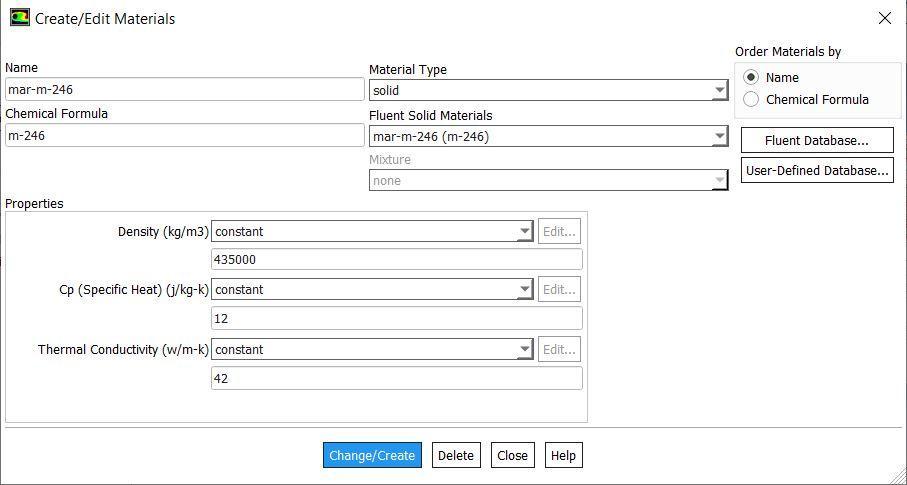
Task: Open the Density method dropdown
Action: [372, 232]
